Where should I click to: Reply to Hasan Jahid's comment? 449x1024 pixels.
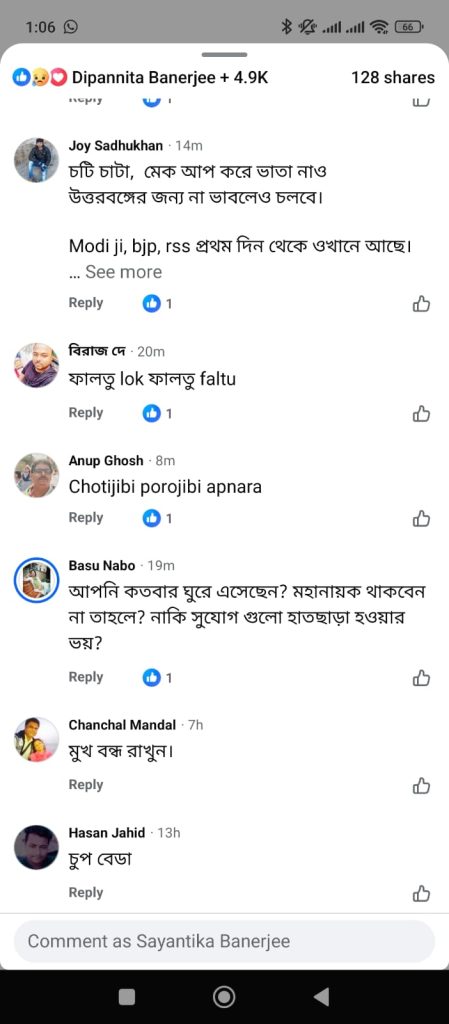pos(85,892)
